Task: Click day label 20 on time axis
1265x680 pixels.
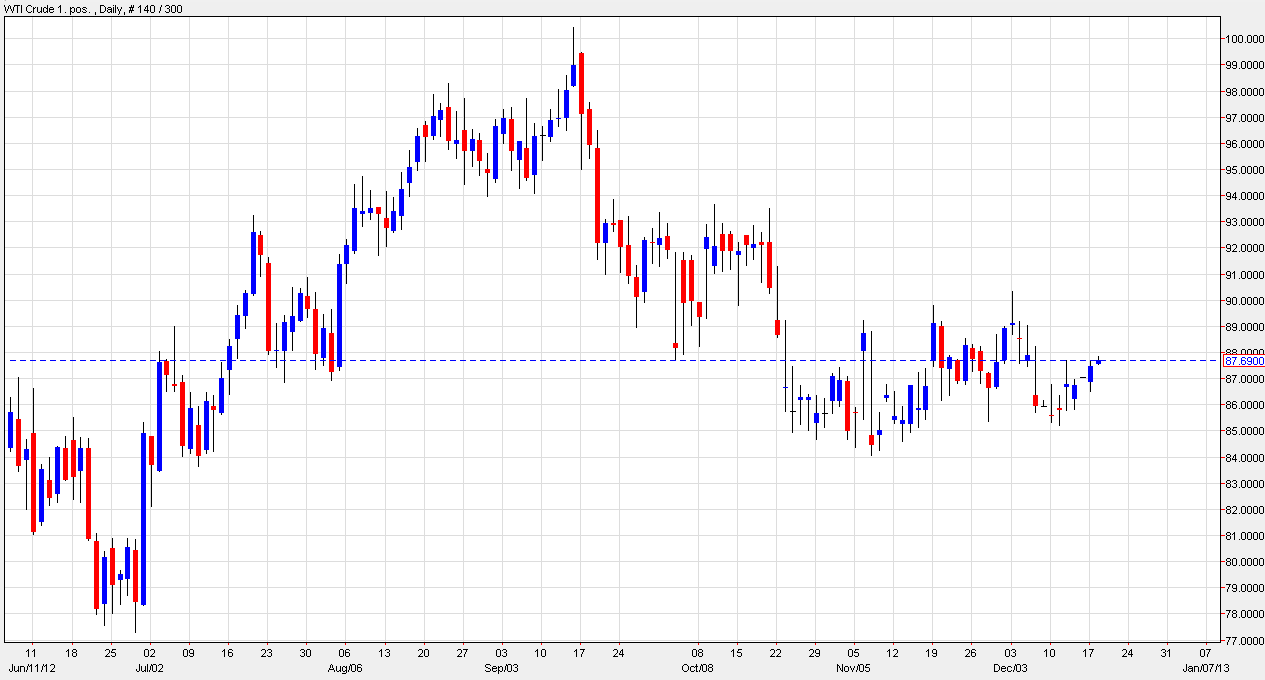Action: [x=422, y=653]
